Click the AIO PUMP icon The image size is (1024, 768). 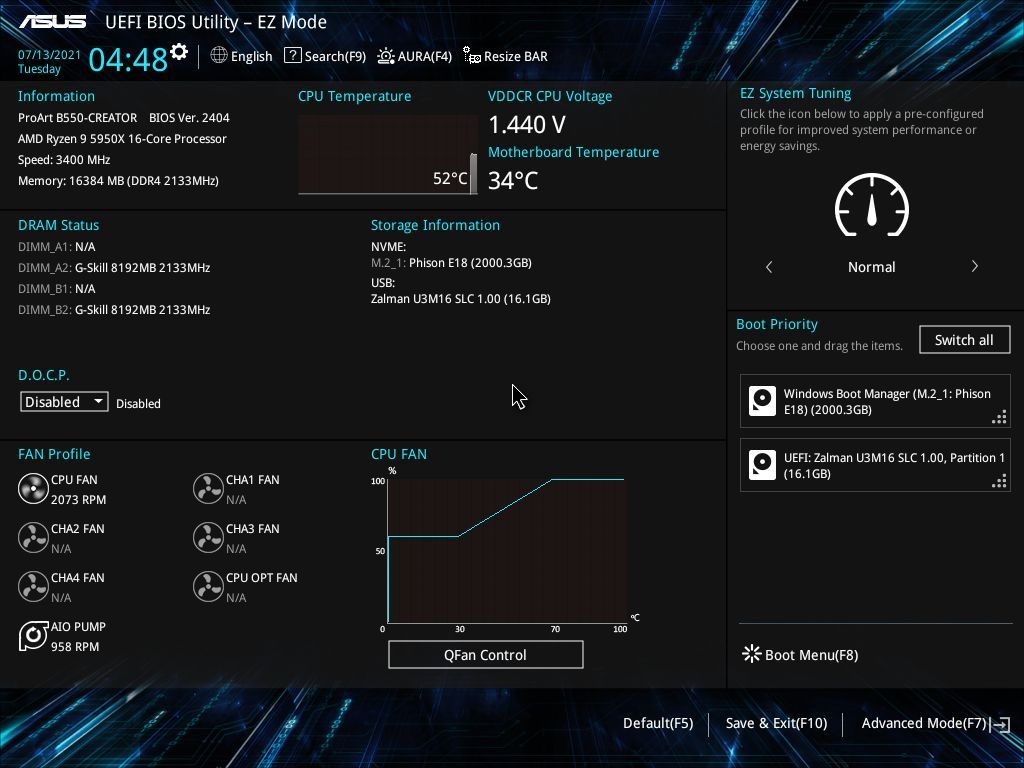[33, 635]
